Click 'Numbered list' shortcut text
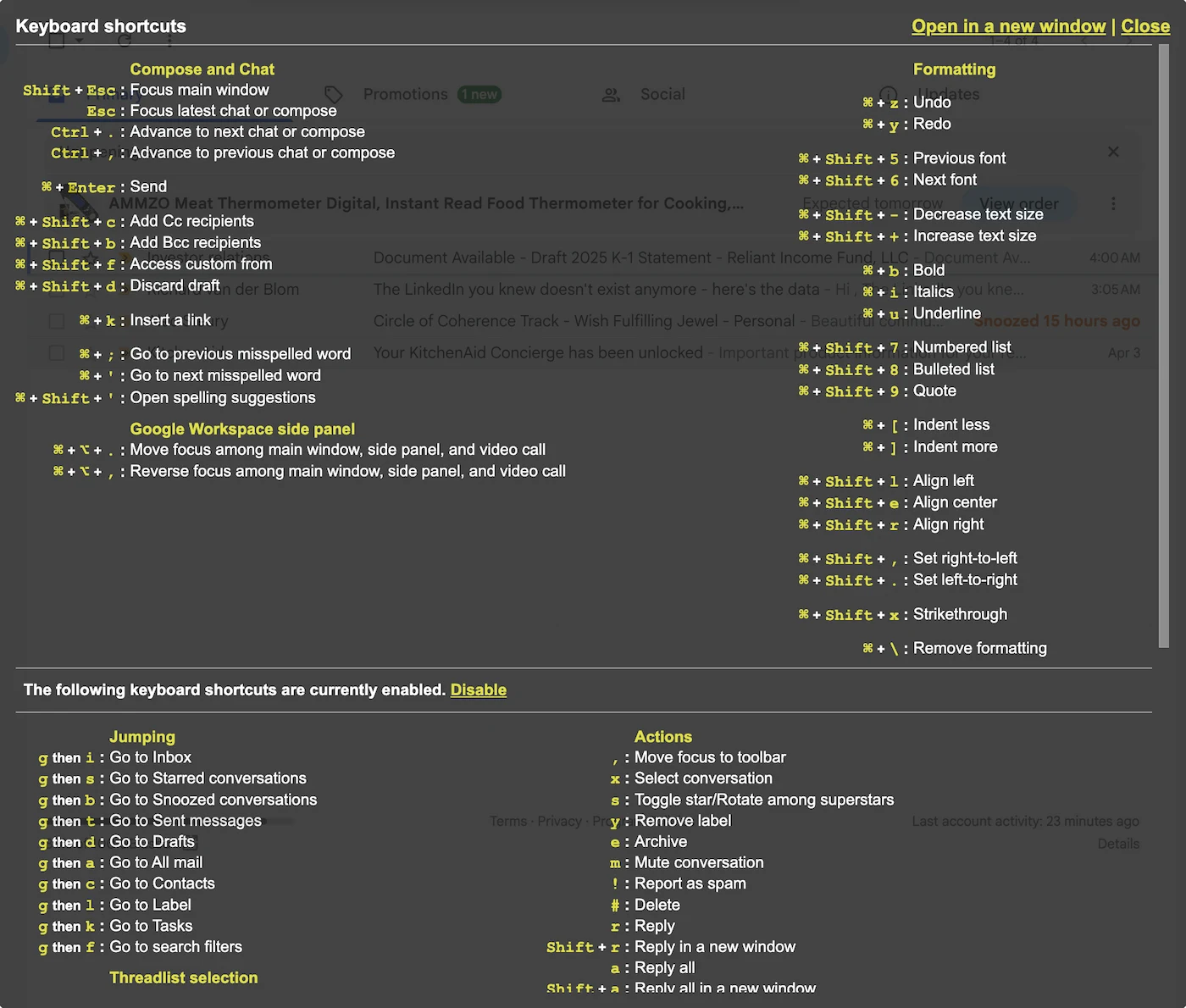The height and width of the screenshot is (1008, 1186). pyautogui.click(x=962, y=347)
